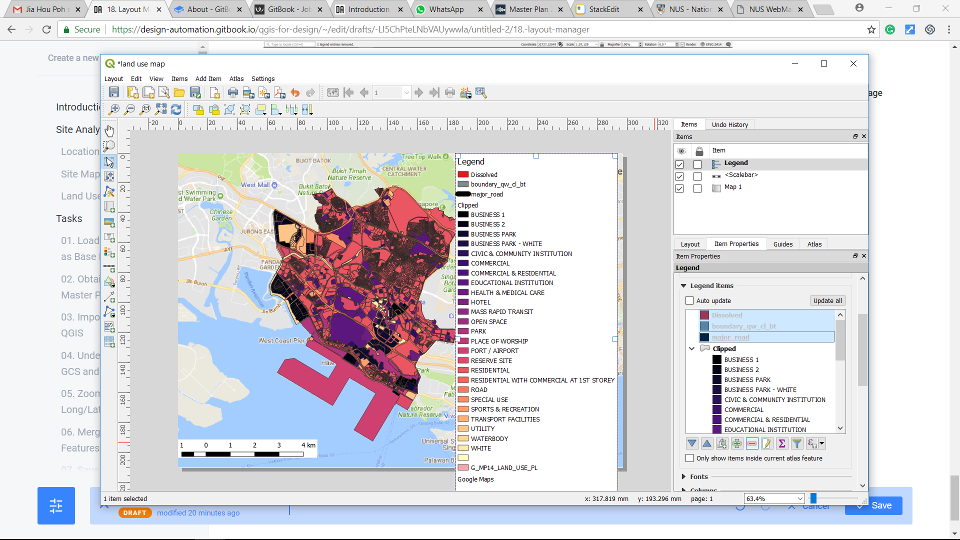Click the Update all button

coord(826,300)
